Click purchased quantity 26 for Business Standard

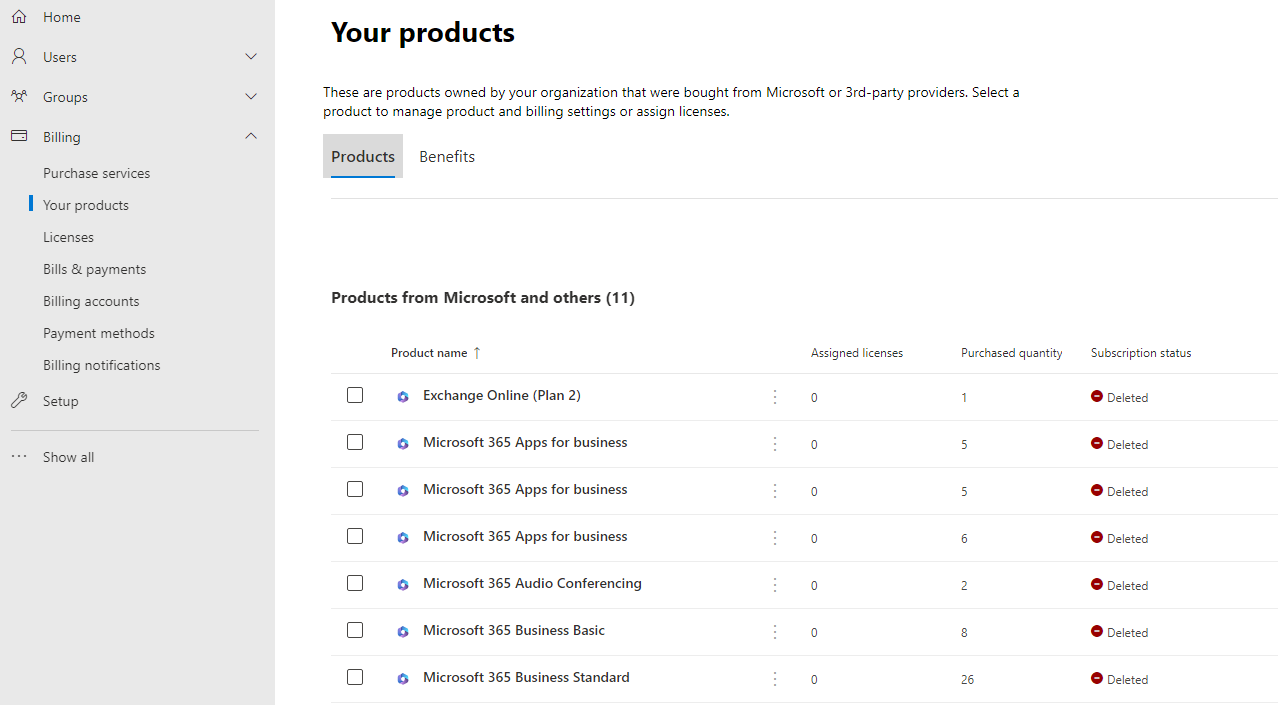[967, 679]
